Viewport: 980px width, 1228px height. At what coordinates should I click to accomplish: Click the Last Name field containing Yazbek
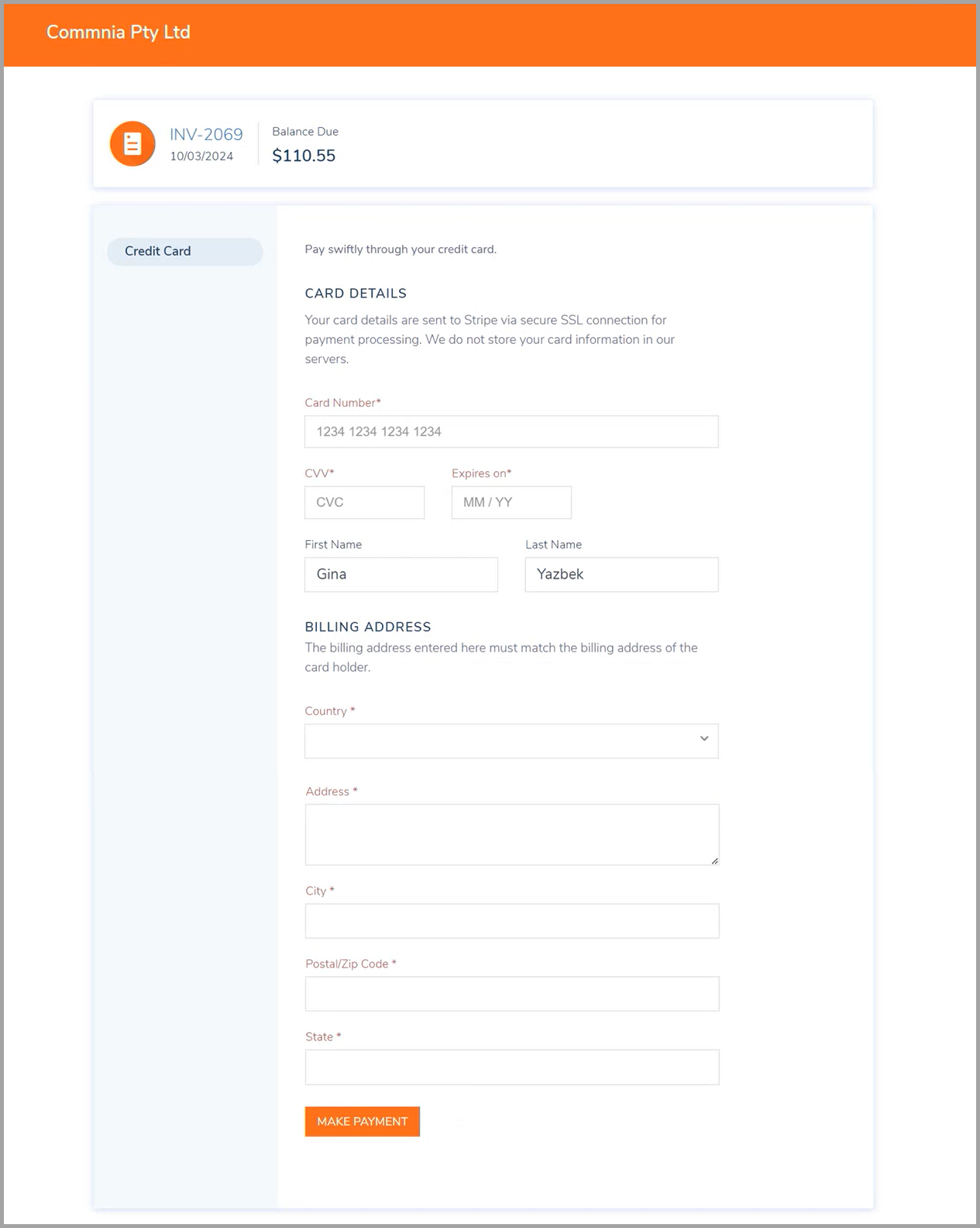tap(621, 574)
